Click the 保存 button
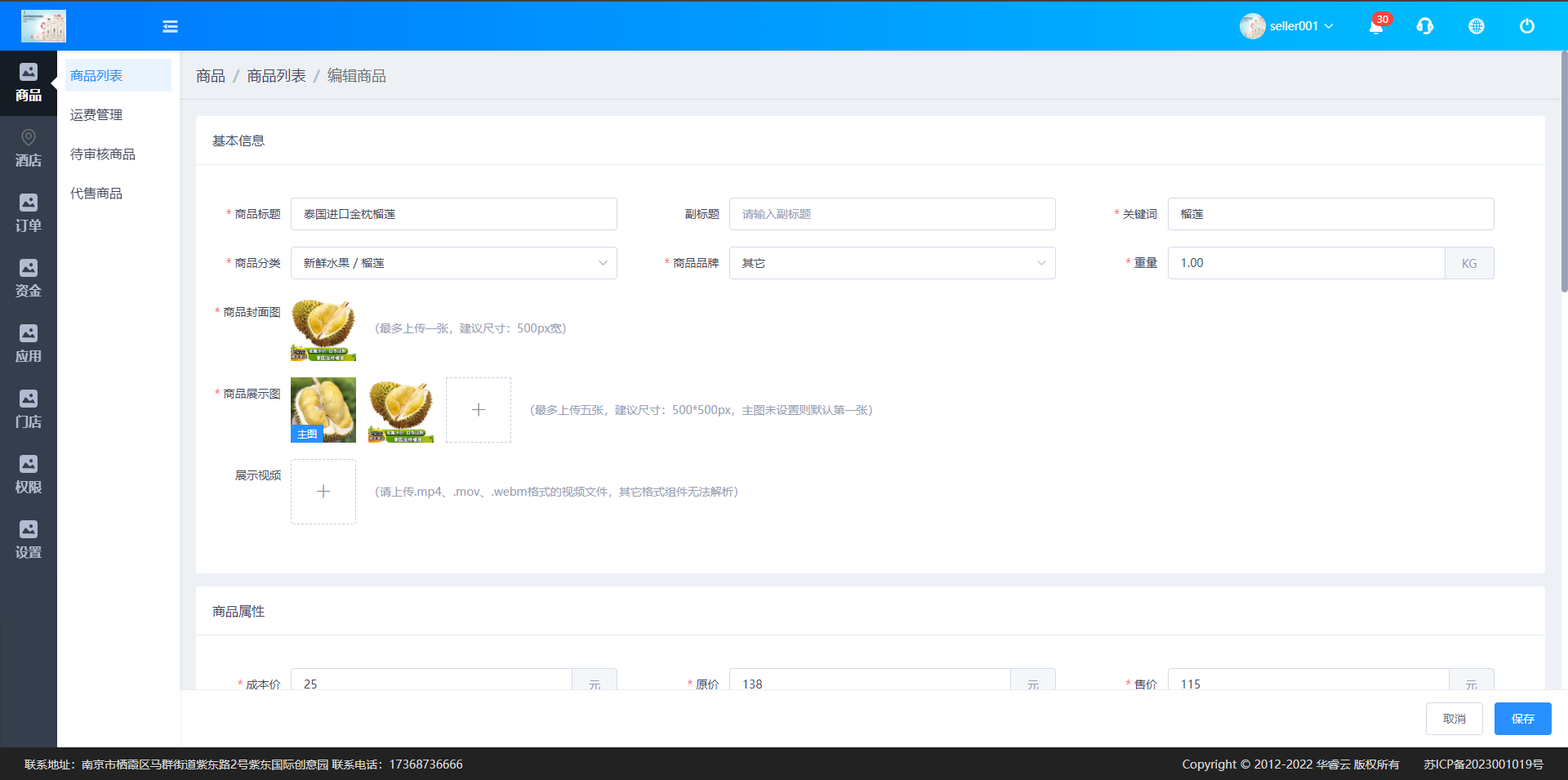Image resolution: width=1568 pixels, height=780 pixels. [1522, 719]
